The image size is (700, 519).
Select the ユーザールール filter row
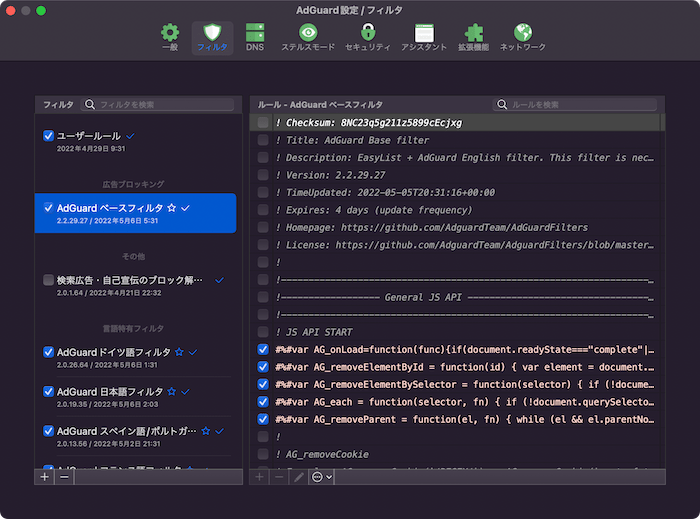135,141
